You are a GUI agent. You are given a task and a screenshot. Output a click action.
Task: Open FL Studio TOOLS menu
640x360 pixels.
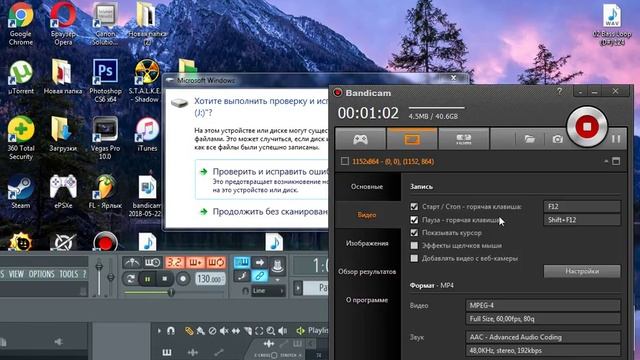coord(69,274)
